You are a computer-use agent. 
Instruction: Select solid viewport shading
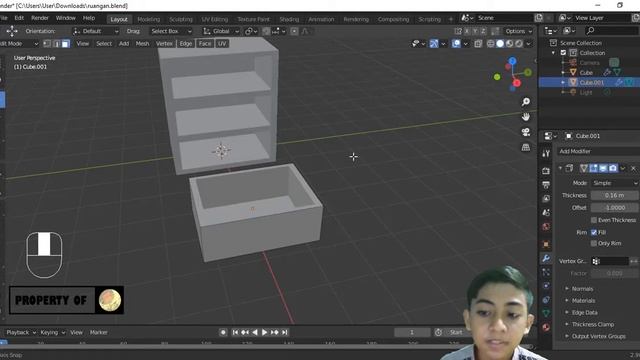(x=500, y=44)
